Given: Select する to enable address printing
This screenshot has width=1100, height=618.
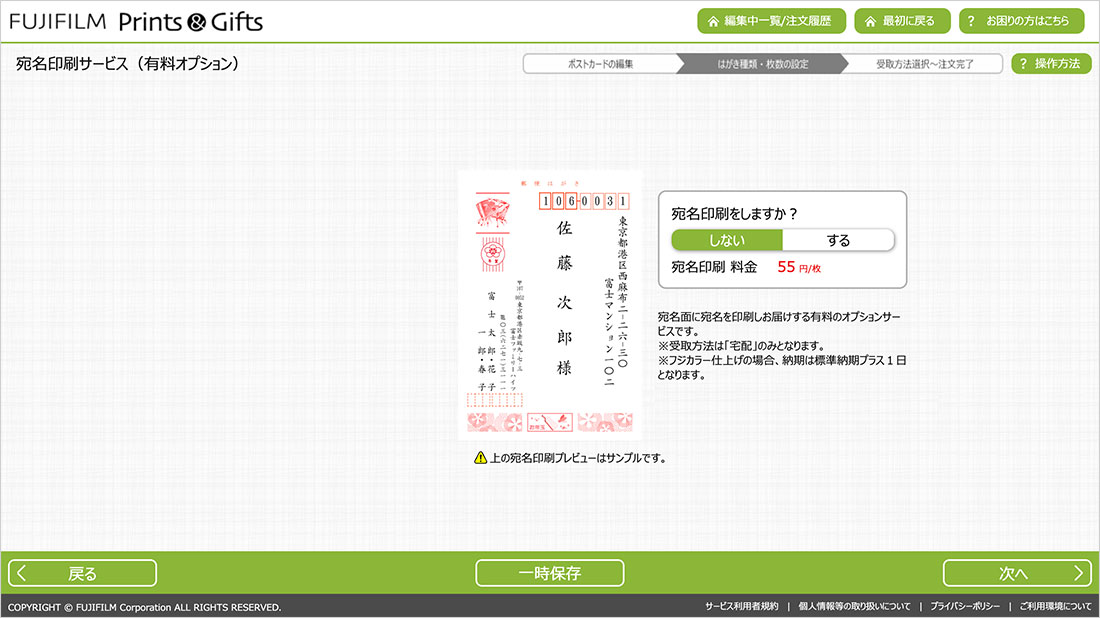Looking at the screenshot, I should coord(838,240).
